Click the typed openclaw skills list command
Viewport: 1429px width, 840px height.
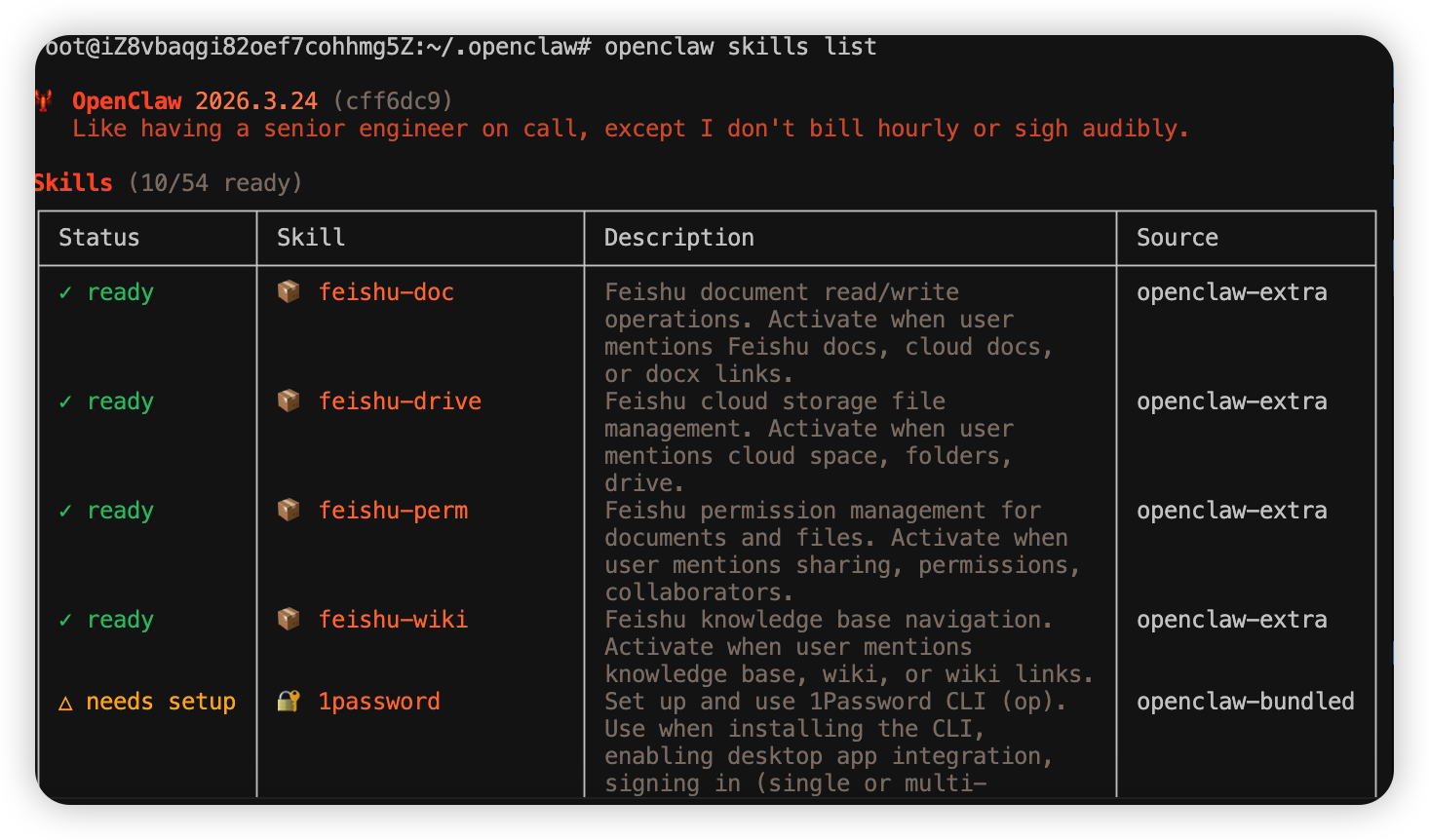[740, 47]
